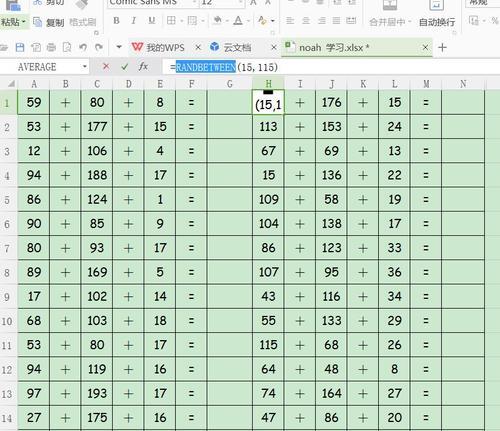Select cell C13 with value 193

pos(97,393)
